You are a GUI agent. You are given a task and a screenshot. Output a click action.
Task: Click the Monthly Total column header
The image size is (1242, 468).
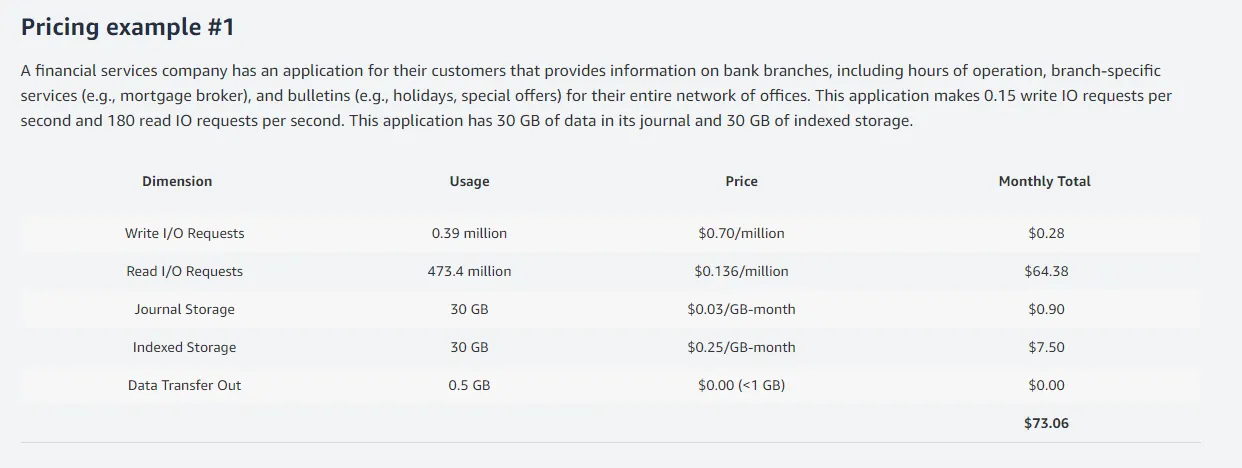1045,181
